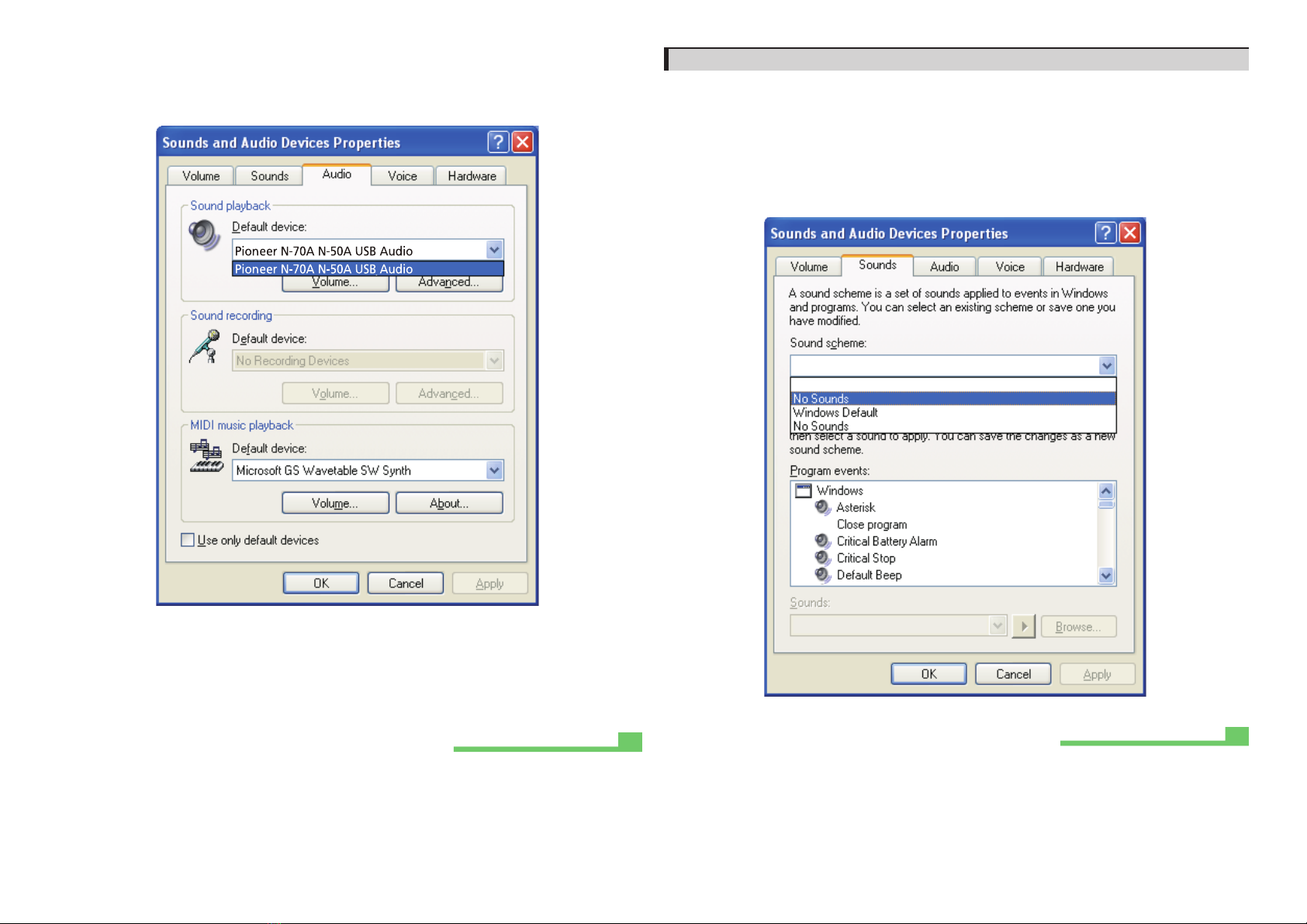1307x924 pixels.
Task: Expand the MIDI music playback device dropdown
Action: 494,470
